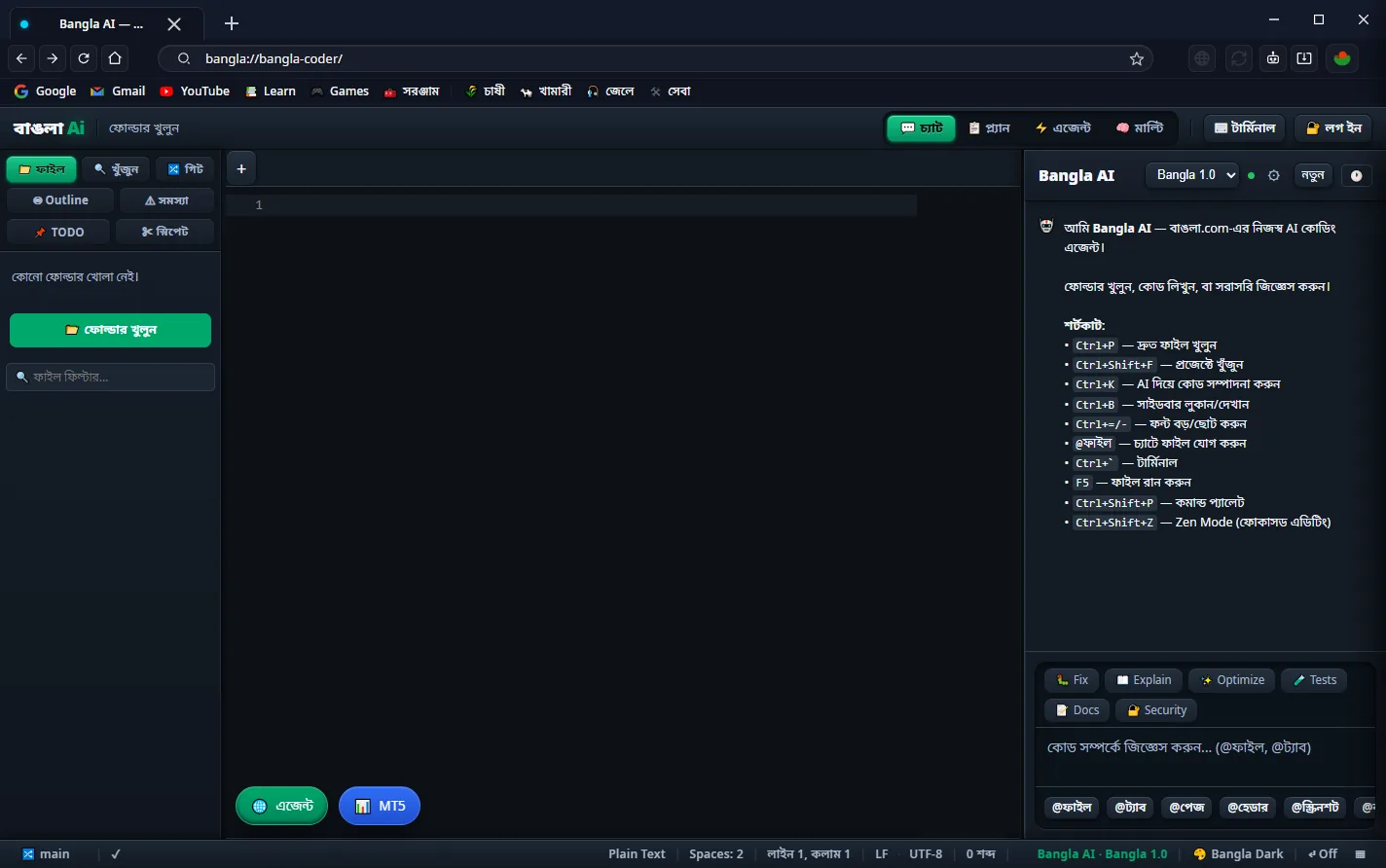
Task: Click the globe icon in browser toolbar
Action: tap(1202, 58)
